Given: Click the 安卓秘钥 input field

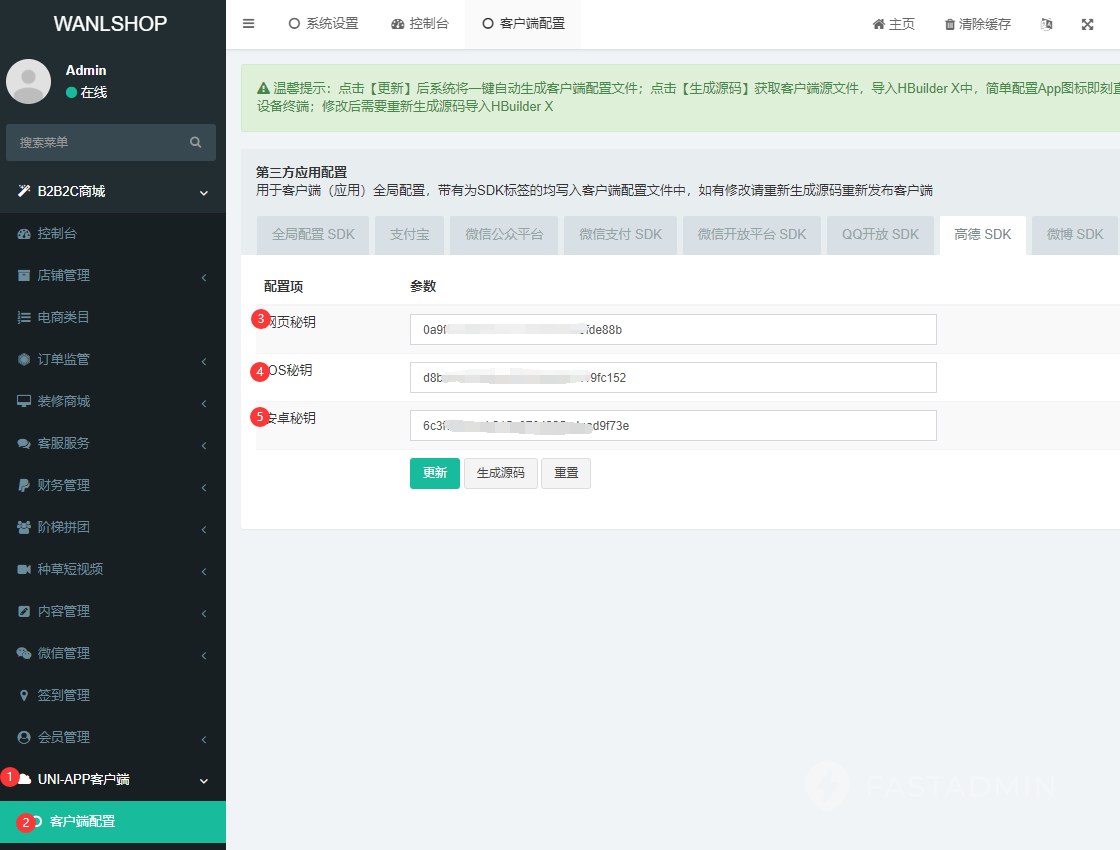Looking at the screenshot, I should point(673,425).
